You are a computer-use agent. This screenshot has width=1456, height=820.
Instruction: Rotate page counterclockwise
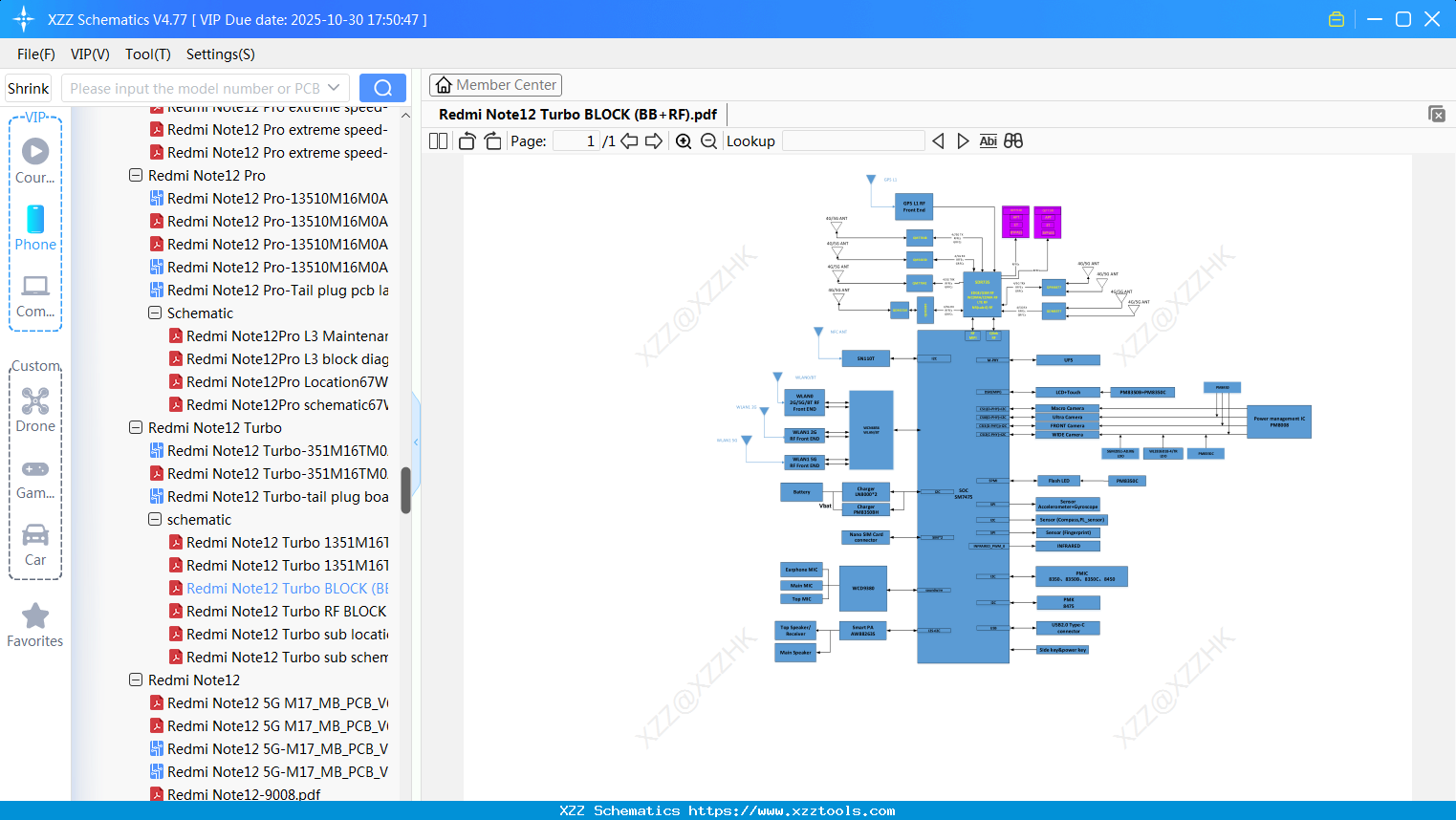pos(467,141)
